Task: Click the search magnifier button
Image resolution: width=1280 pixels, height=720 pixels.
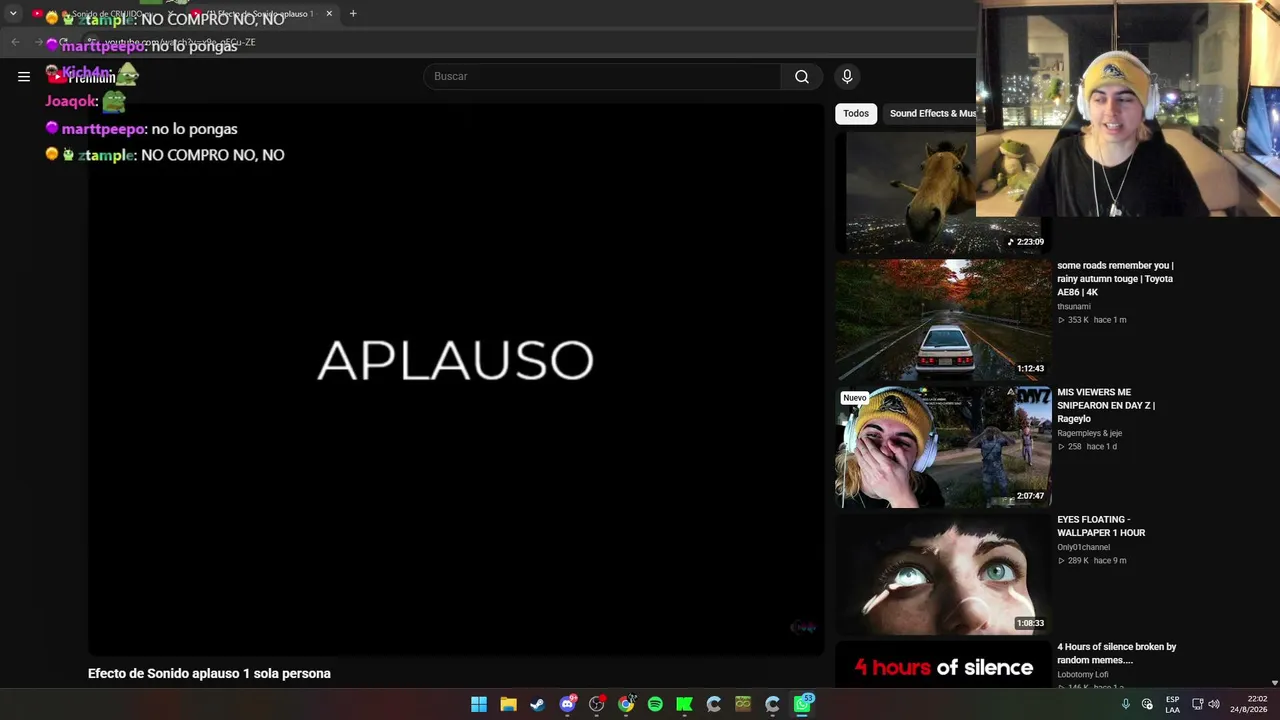Action: pyautogui.click(x=802, y=76)
